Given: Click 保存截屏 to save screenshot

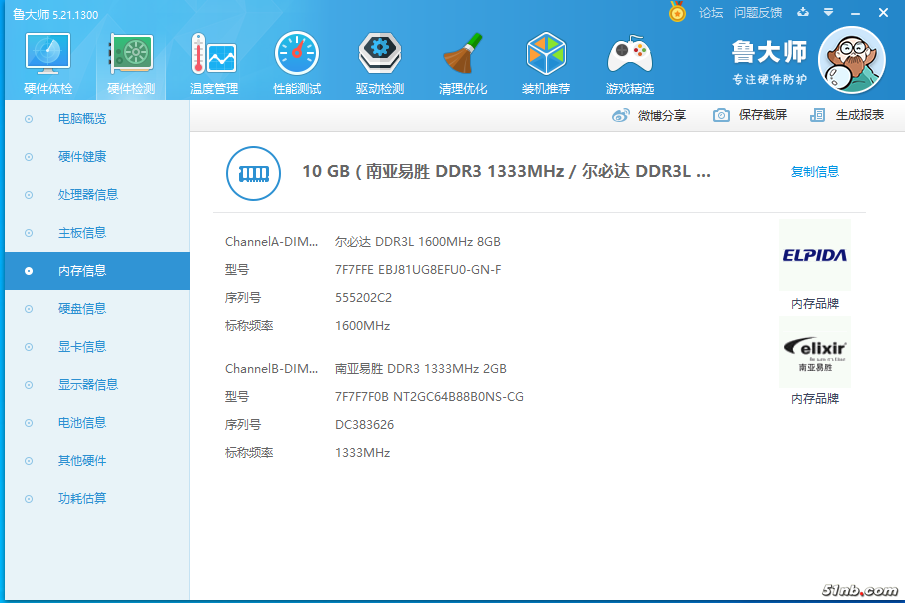Looking at the screenshot, I should (750, 115).
